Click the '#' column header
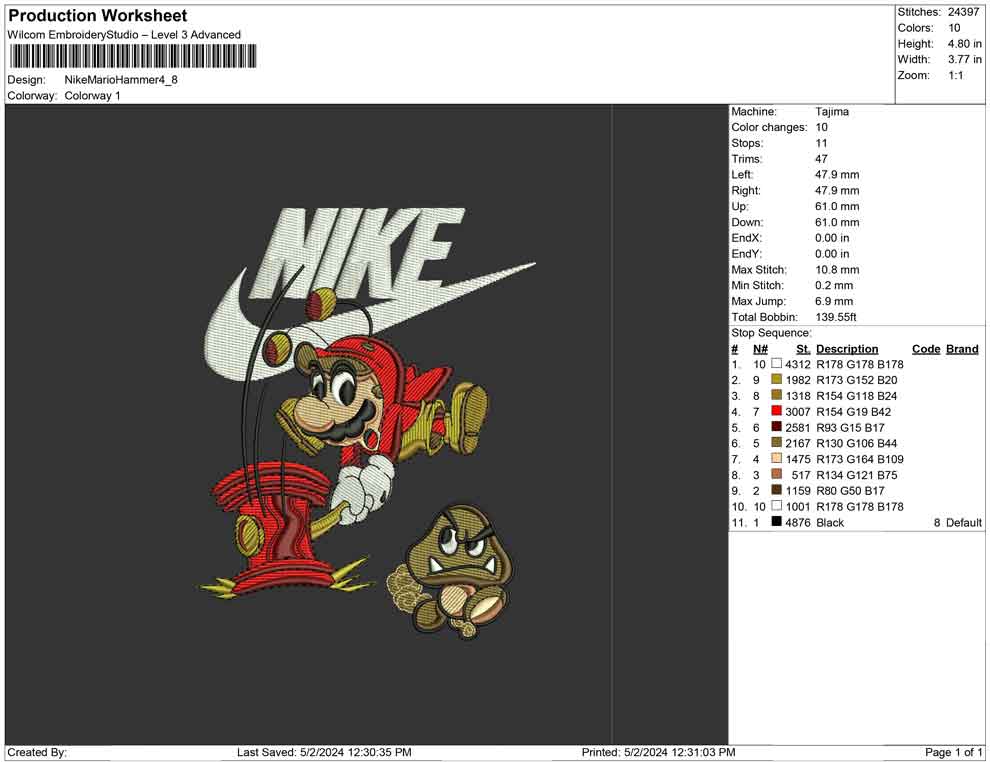Viewport: 990px width, 762px height. (x=734, y=349)
